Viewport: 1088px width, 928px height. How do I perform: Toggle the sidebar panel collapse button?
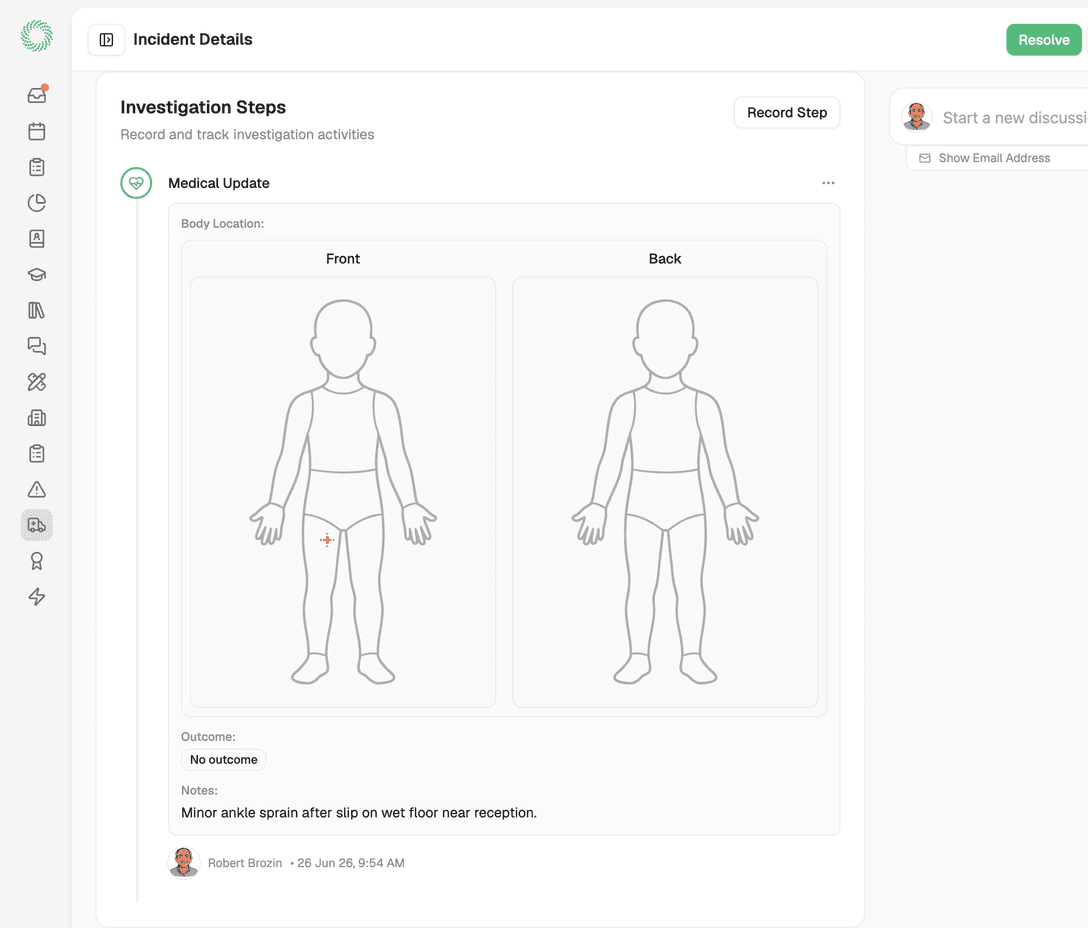coord(106,40)
